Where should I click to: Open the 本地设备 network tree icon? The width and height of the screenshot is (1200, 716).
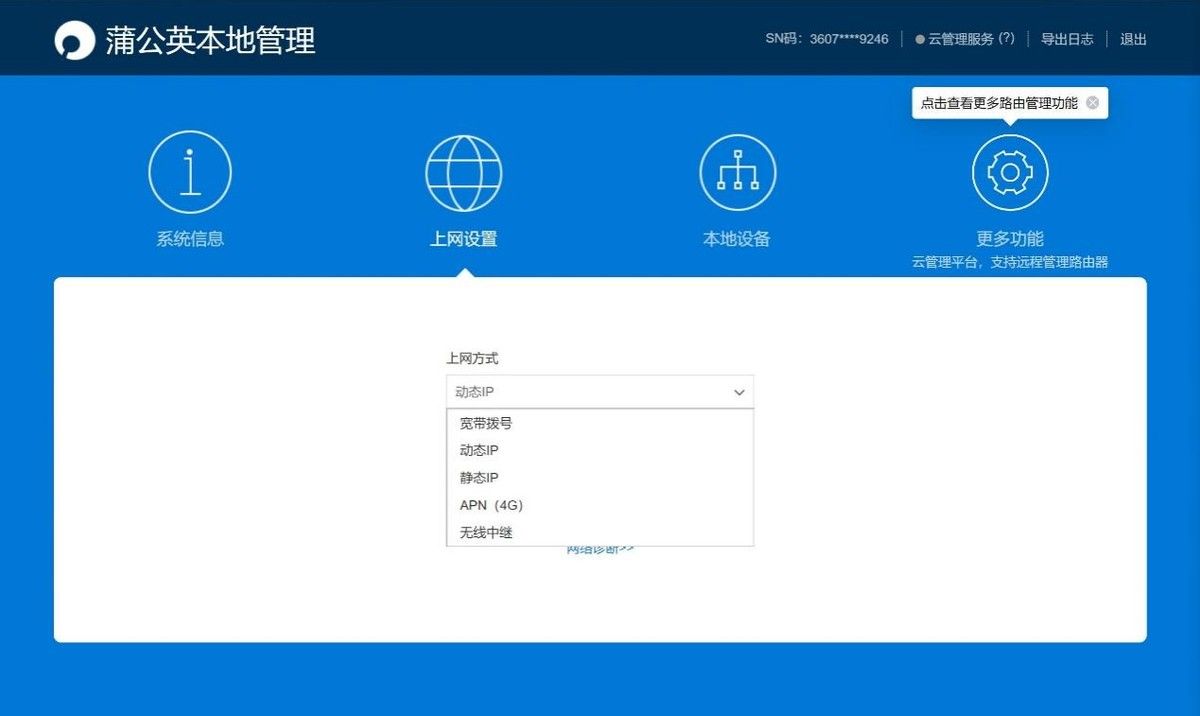pos(737,172)
